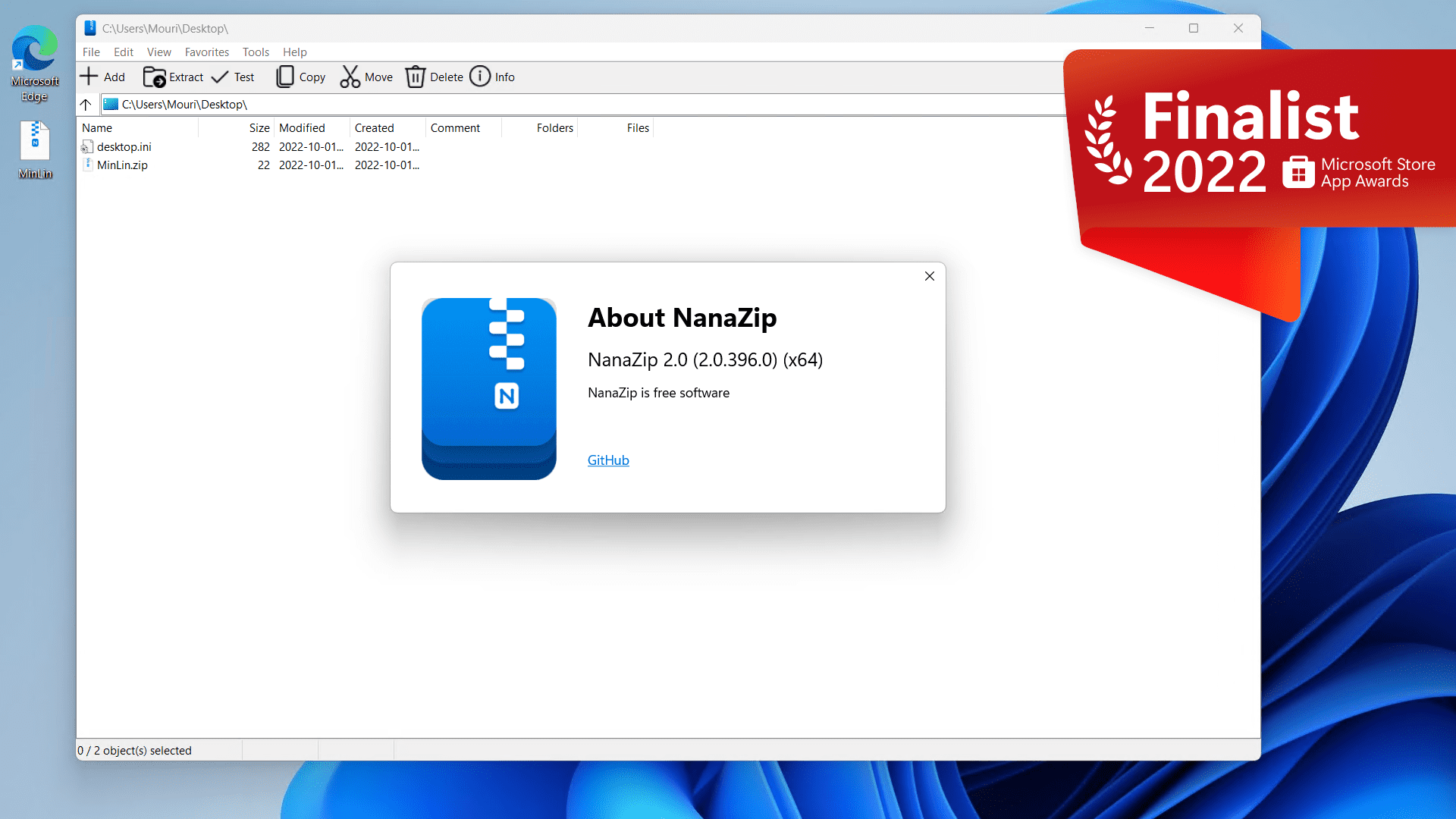Close the About NanaZip dialog
Image resolution: width=1456 pixels, height=819 pixels.
coord(929,276)
